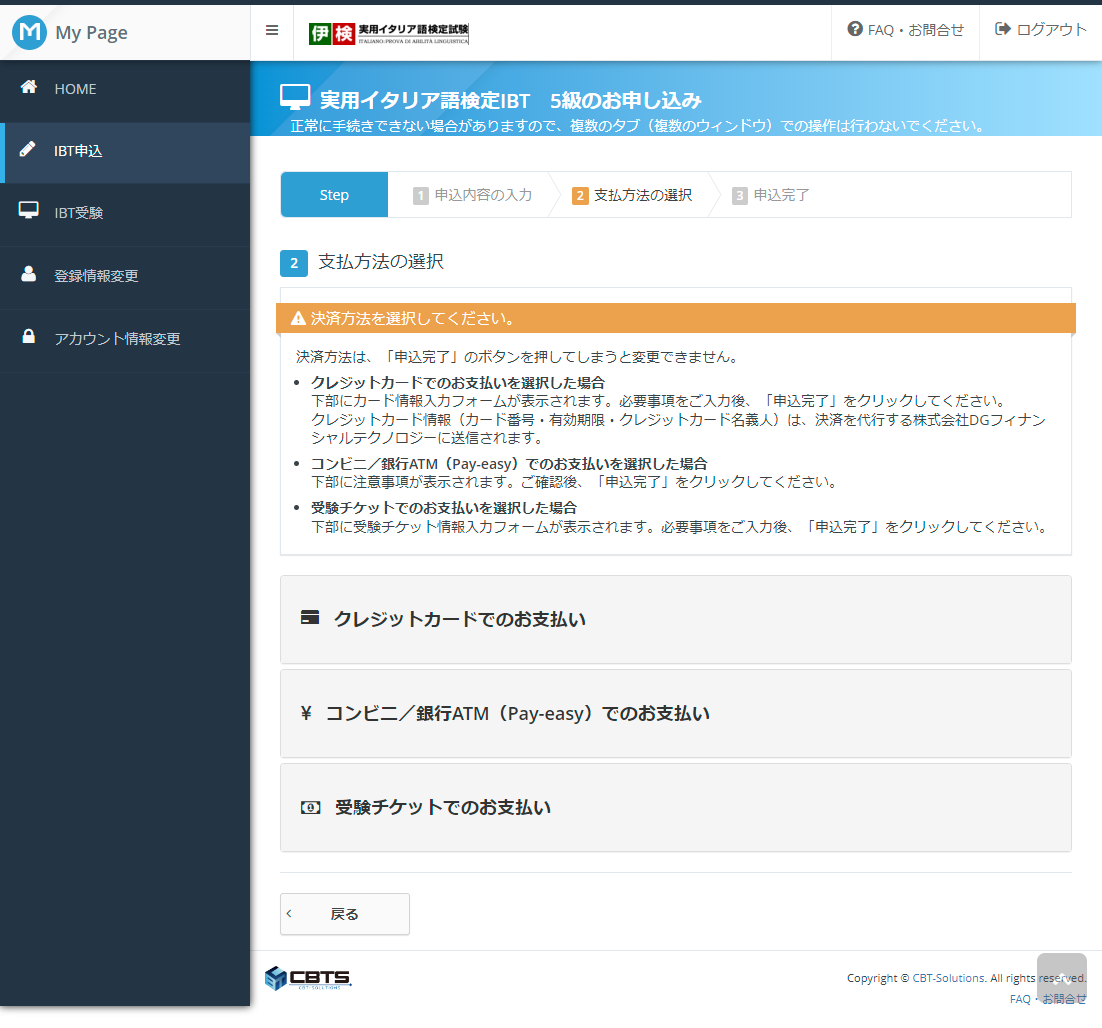This screenshot has height=1028, width=1102.
Task: Open HOME in the sidebar
Action: coord(125,89)
